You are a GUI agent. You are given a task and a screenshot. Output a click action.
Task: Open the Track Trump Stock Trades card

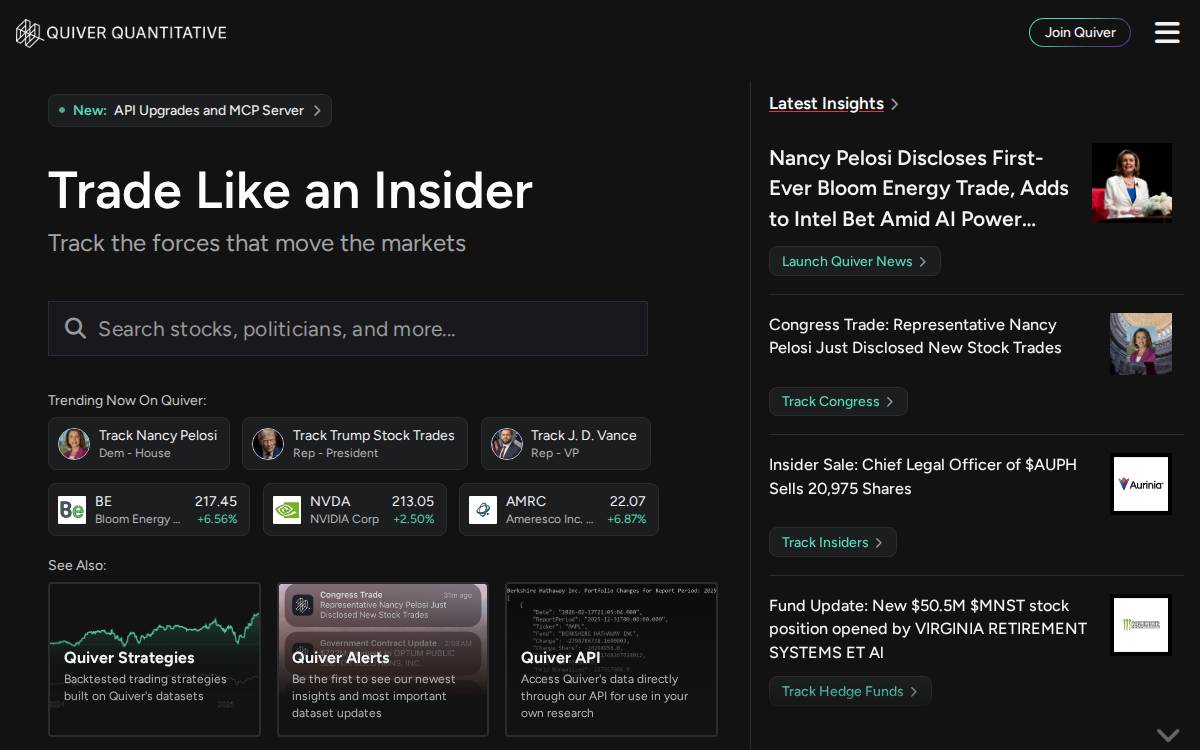[x=355, y=444]
